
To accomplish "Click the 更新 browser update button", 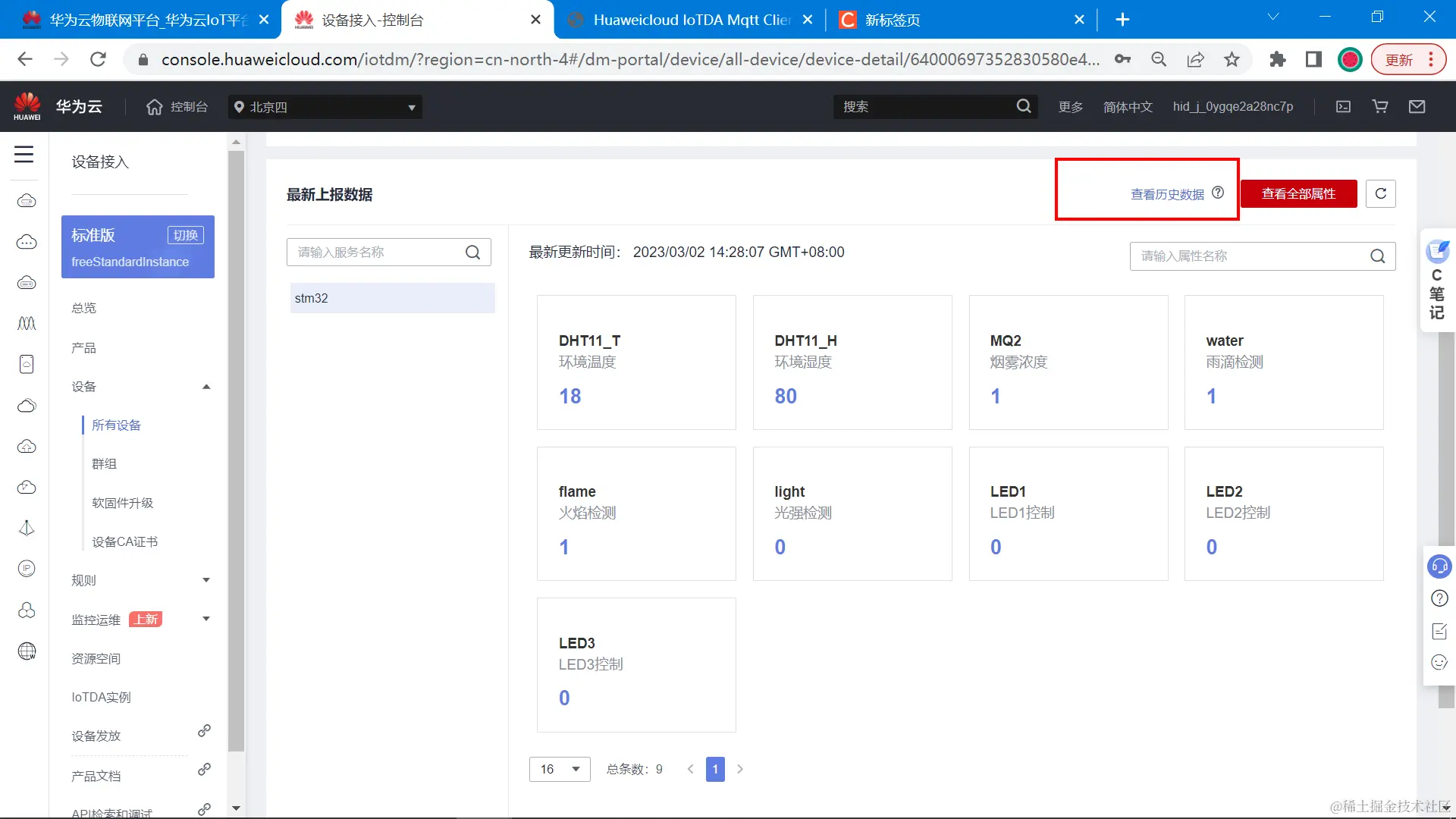I will click(1407, 60).
